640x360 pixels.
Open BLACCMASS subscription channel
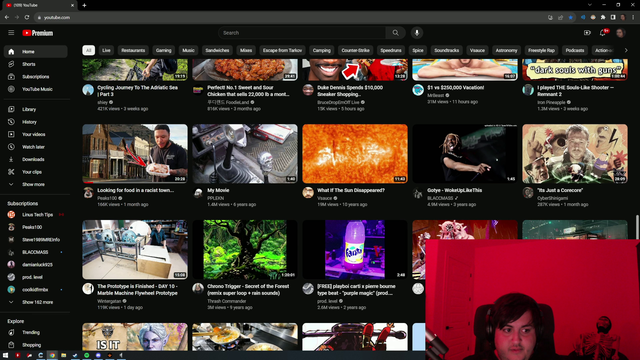tap(36, 252)
